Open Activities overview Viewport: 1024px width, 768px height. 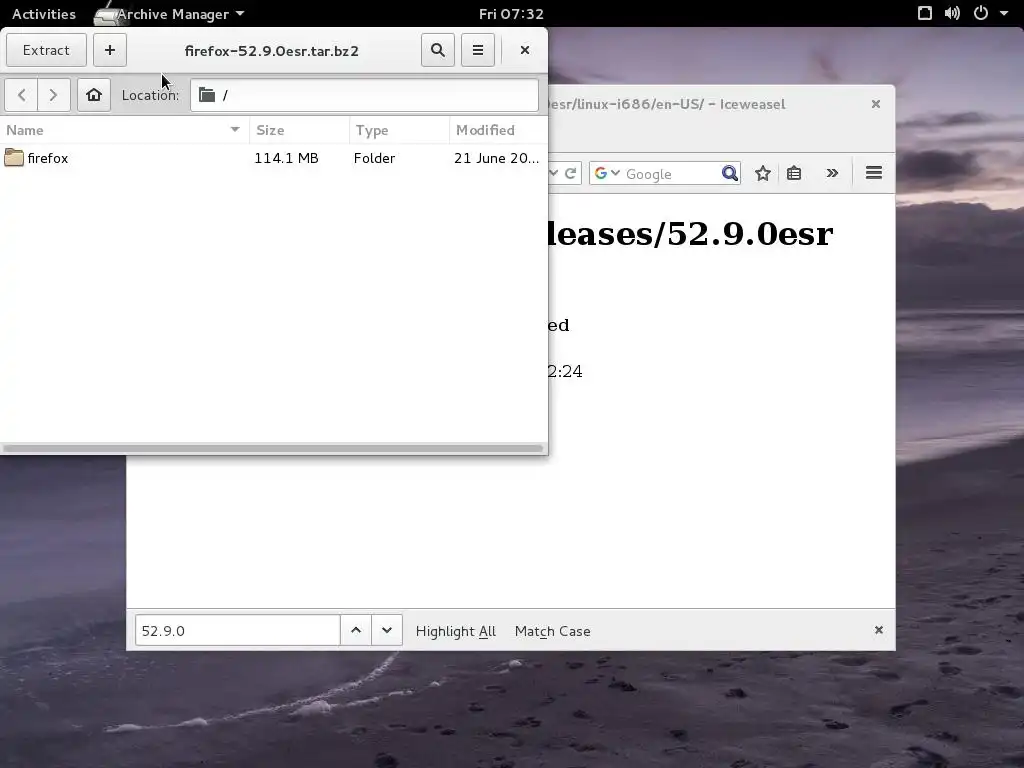coord(44,14)
